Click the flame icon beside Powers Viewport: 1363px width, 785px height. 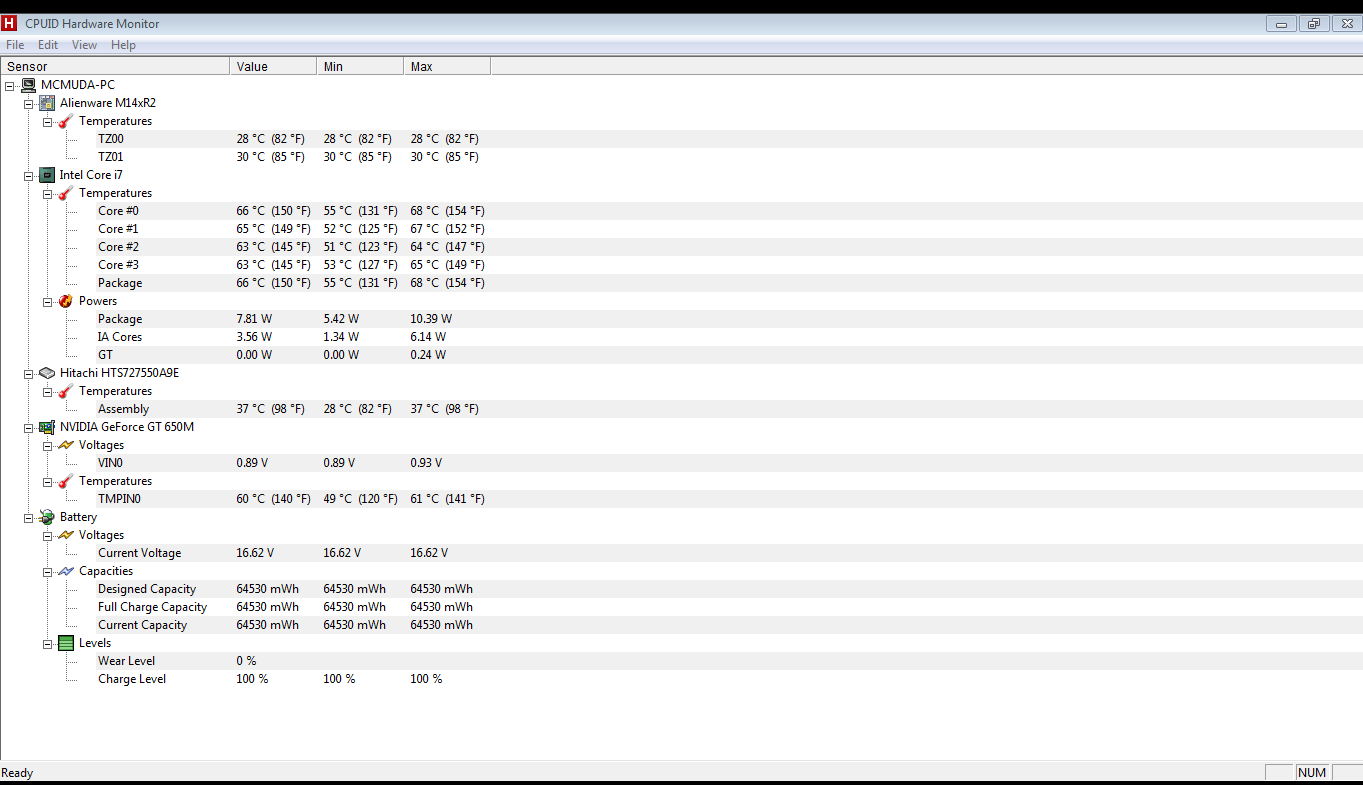(66, 301)
